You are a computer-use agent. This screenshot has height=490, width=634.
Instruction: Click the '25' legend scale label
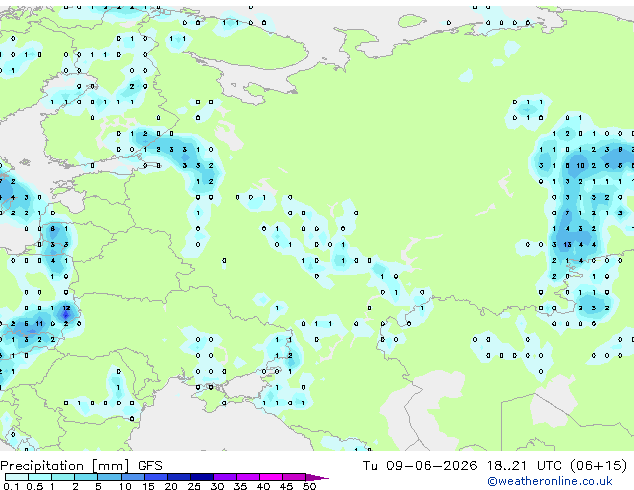tap(194, 486)
